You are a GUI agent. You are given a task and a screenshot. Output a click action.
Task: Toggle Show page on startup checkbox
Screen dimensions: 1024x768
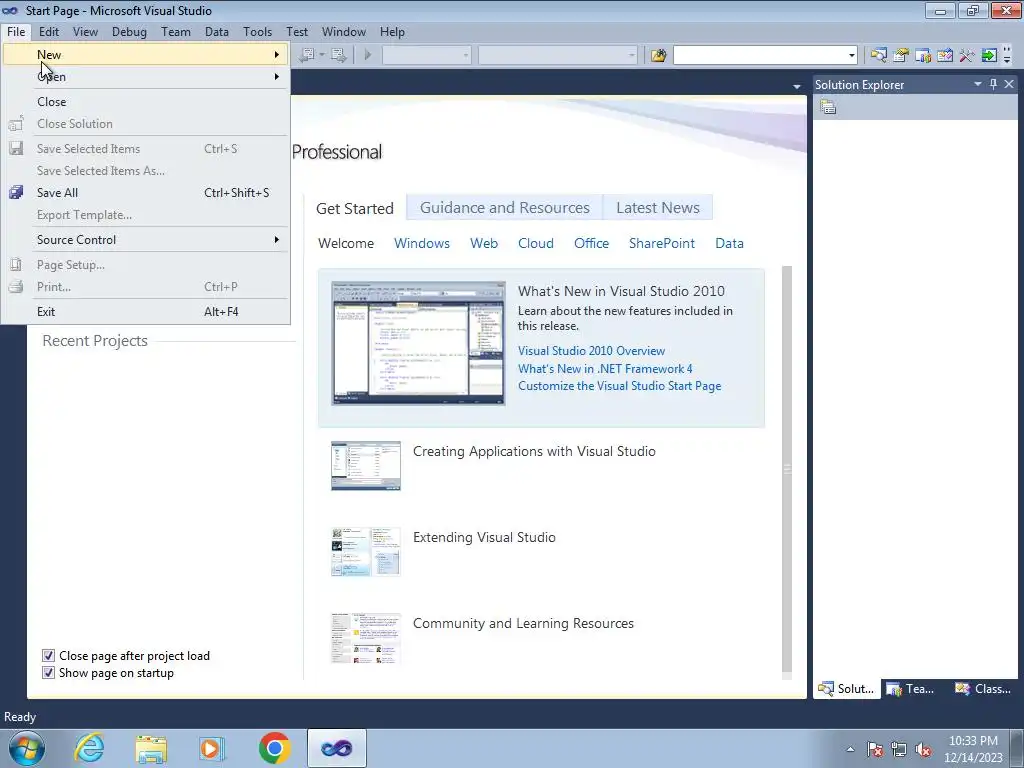(48, 672)
